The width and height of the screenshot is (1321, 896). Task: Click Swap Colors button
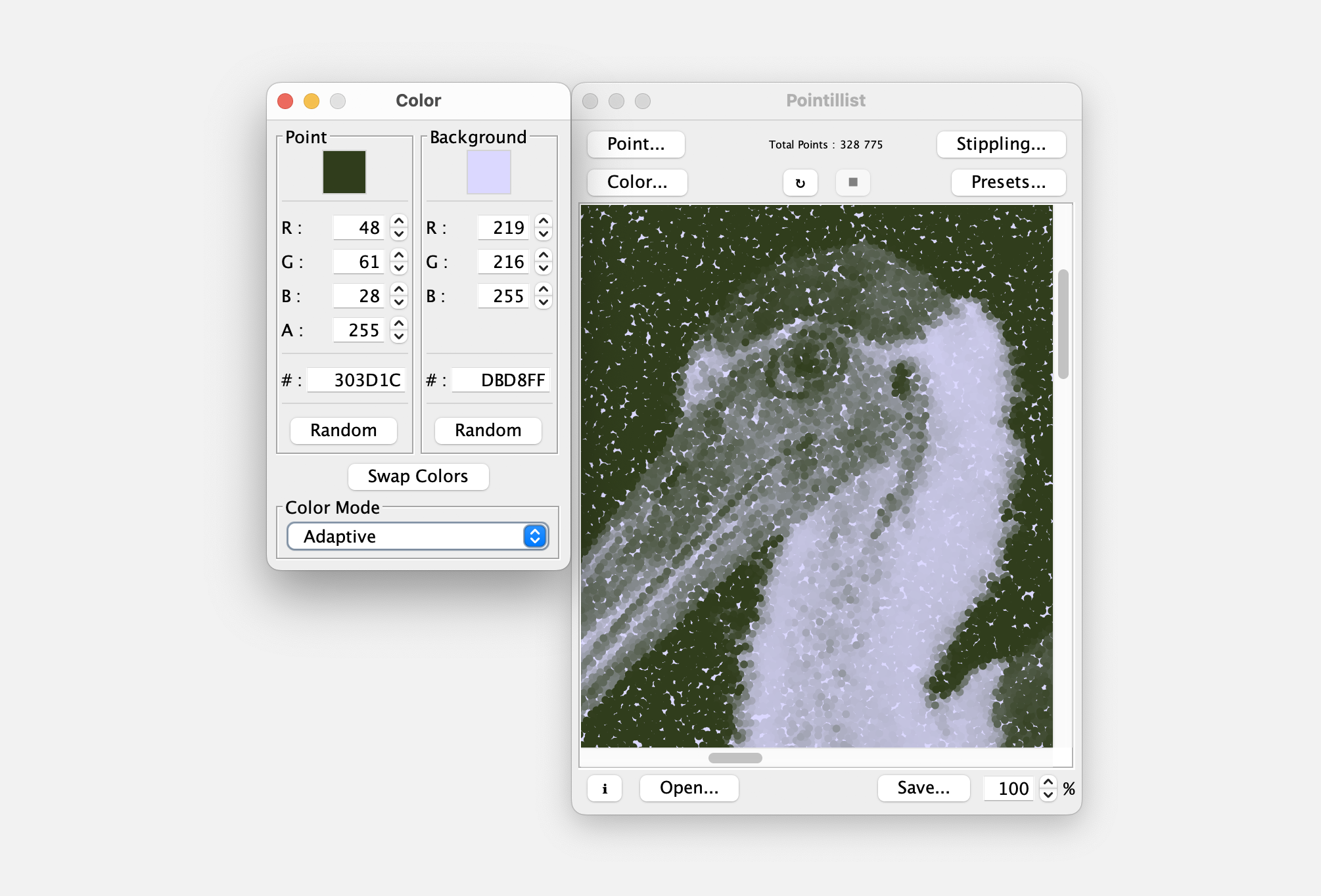coord(418,477)
